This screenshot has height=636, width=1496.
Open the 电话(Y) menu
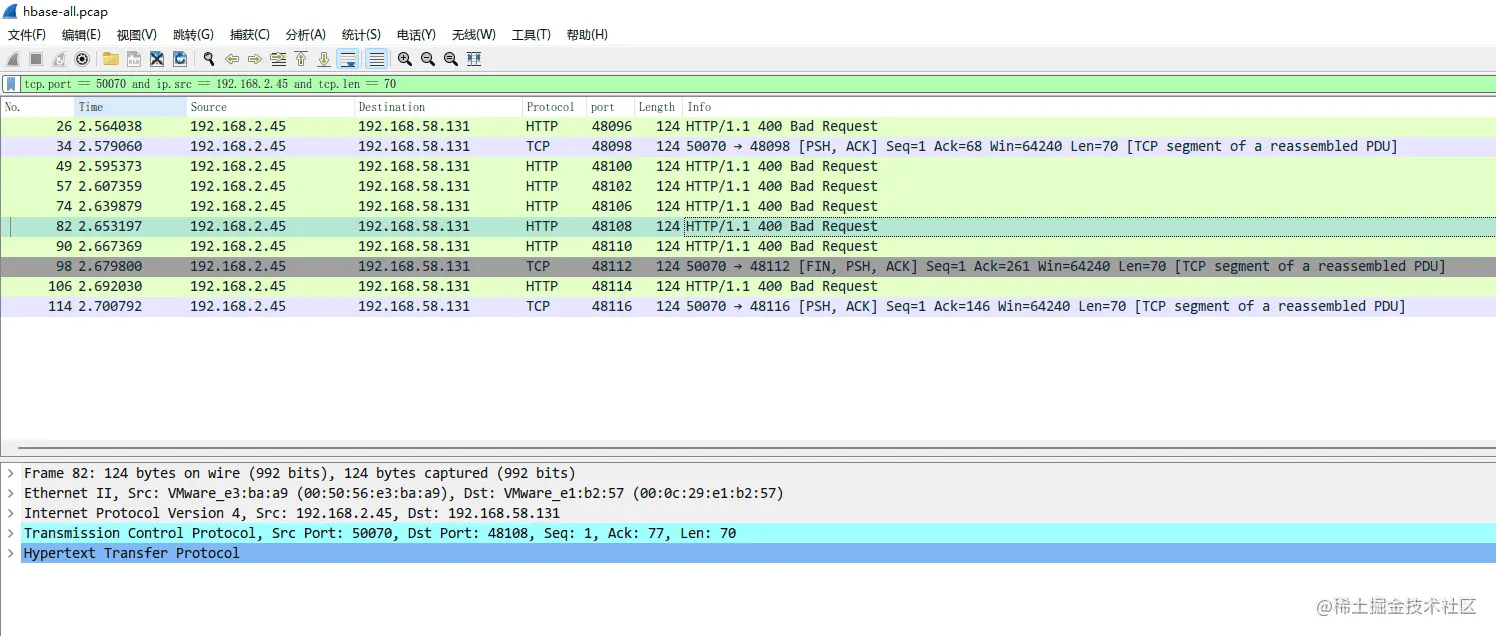tap(416, 35)
